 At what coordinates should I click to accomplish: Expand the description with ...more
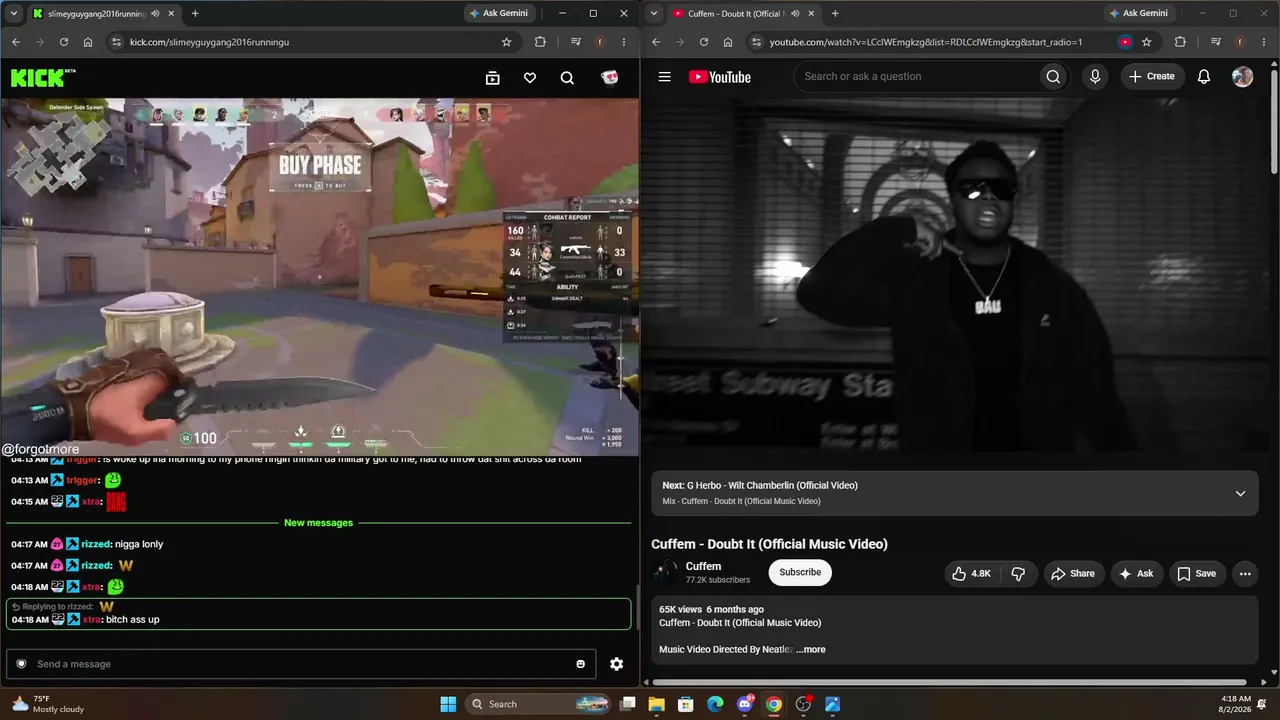pos(811,649)
